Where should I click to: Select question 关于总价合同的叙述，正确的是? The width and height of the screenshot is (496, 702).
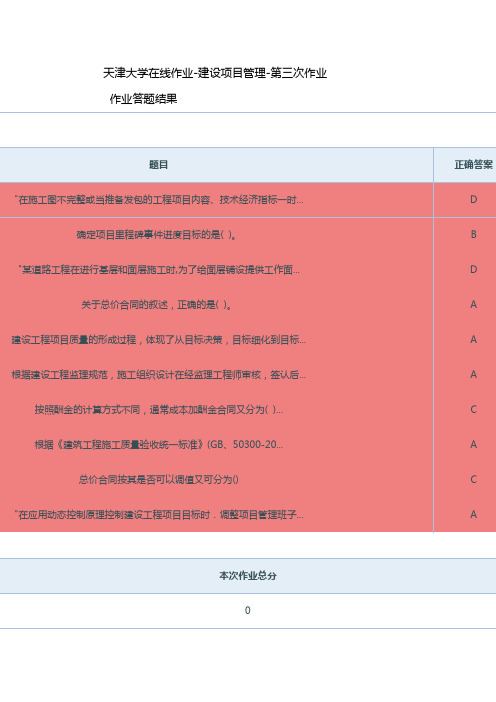coord(156,305)
